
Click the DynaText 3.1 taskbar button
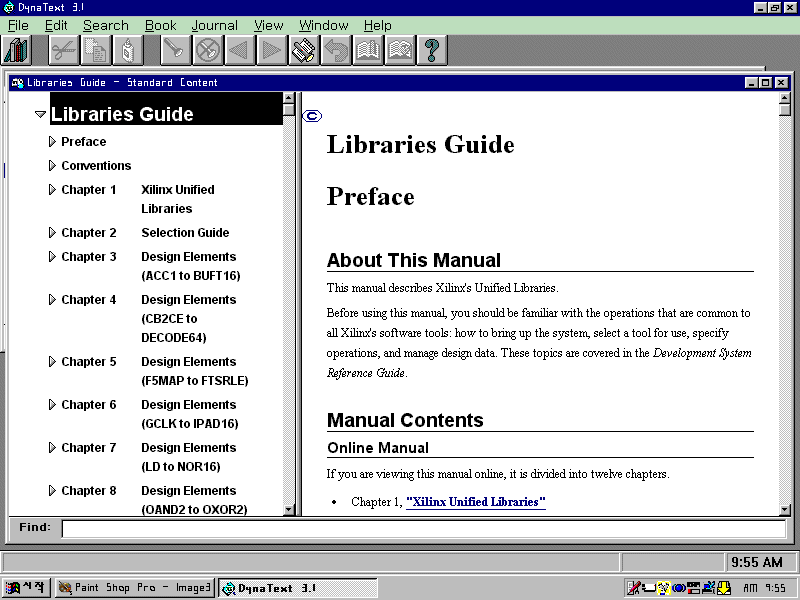(298, 588)
